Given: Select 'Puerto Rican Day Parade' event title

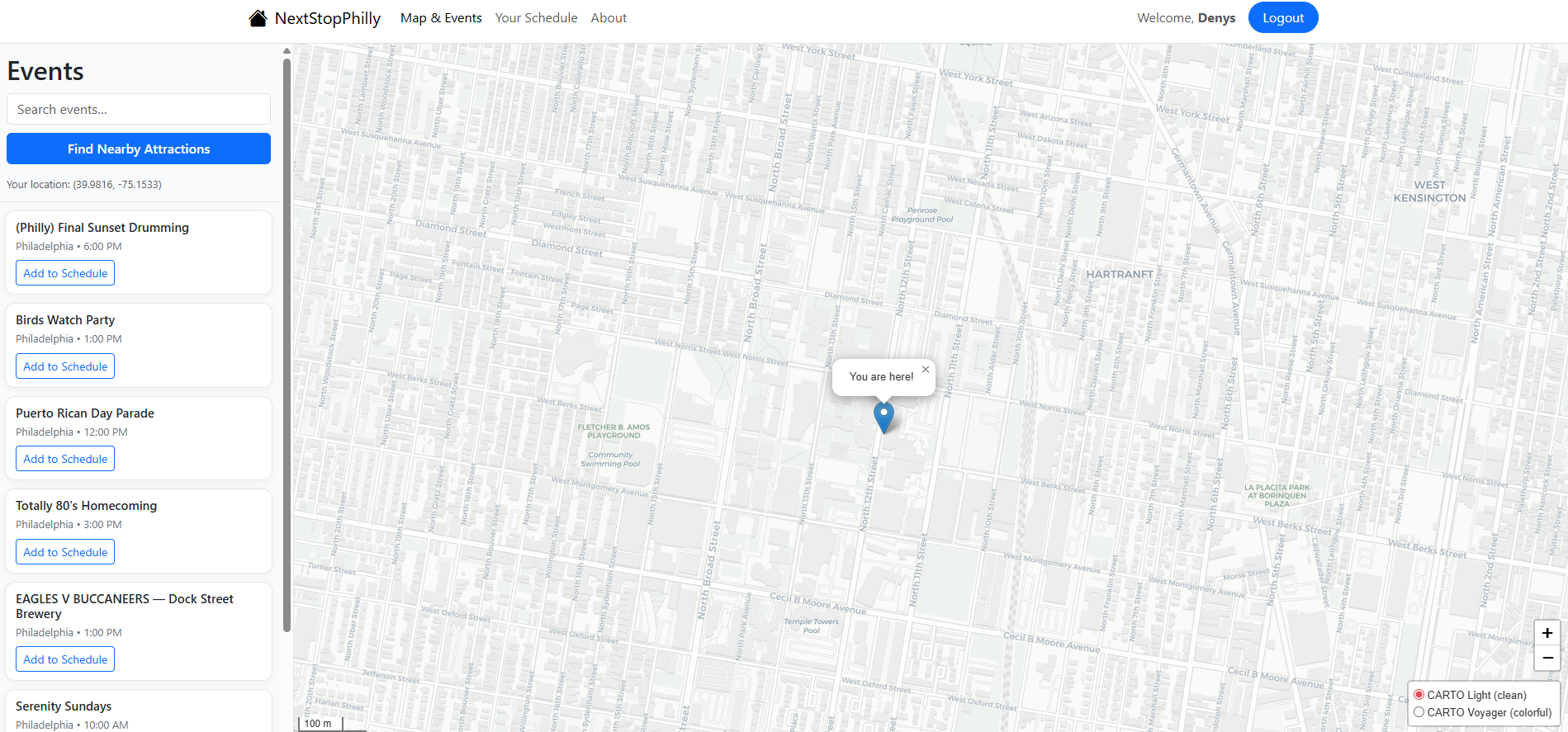Looking at the screenshot, I should click(x=85, y=413).
